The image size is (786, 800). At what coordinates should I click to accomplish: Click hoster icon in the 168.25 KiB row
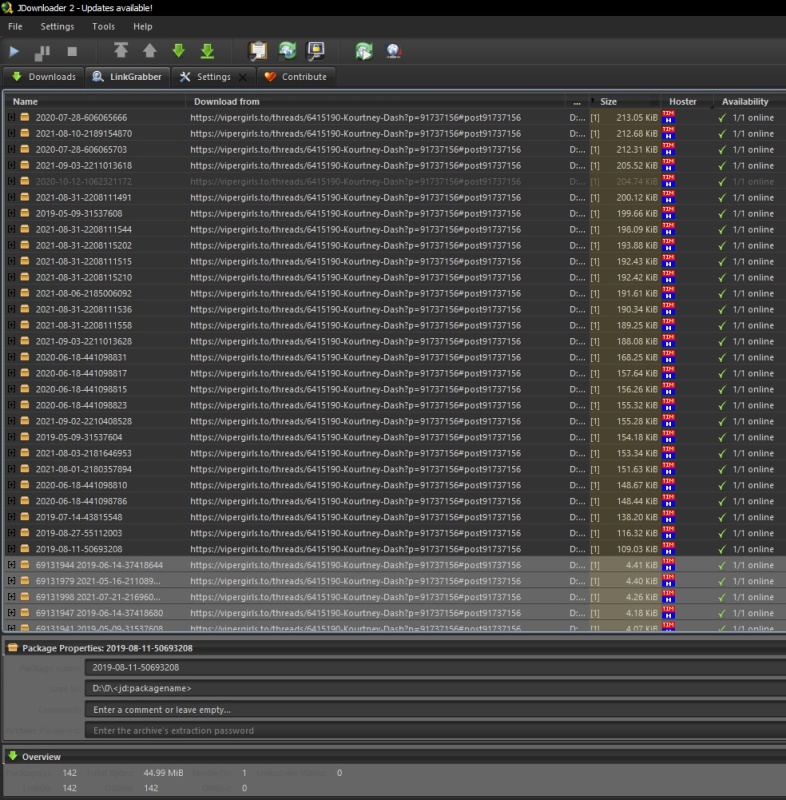pyautogui.click(x=668, y=357)
